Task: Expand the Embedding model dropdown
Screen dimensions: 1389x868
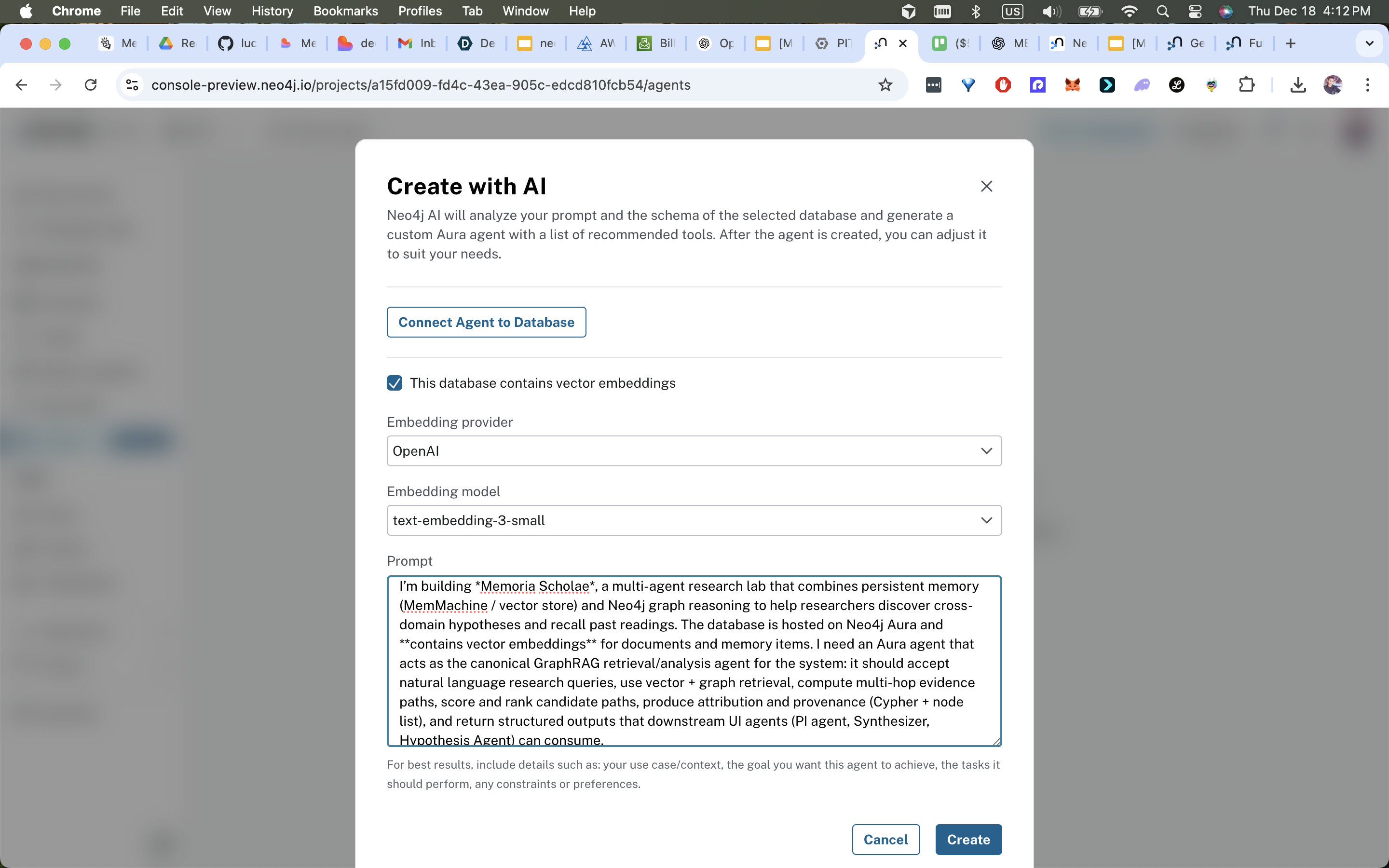Action: point(694,520)
